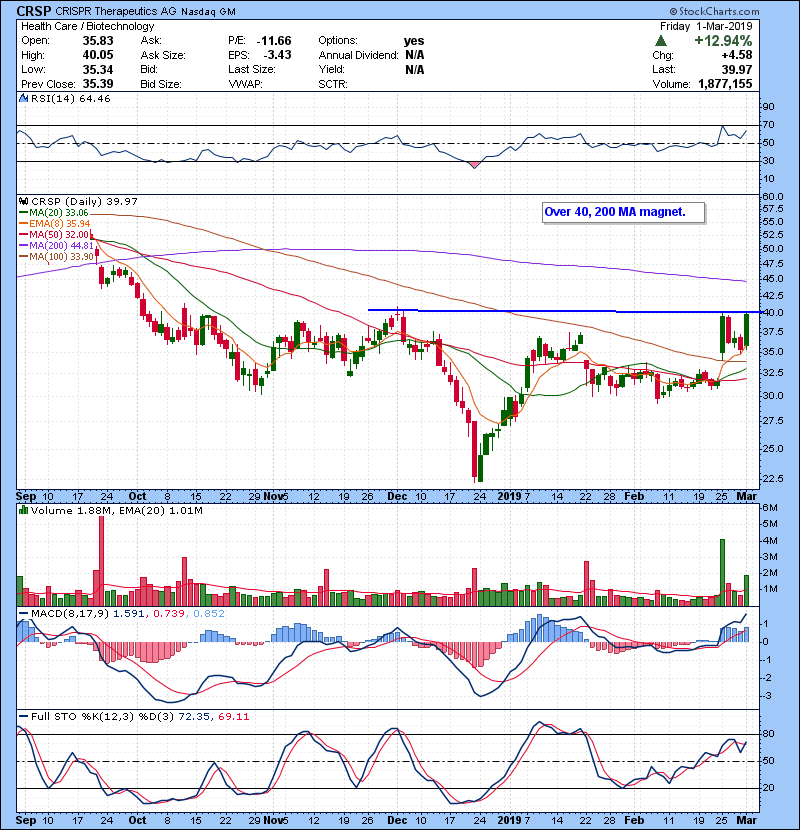Click the 'Oct' label on price chart axis
The width and height of the screenshot is (800, 830).
pyautogui.click(x=137, y=497)
